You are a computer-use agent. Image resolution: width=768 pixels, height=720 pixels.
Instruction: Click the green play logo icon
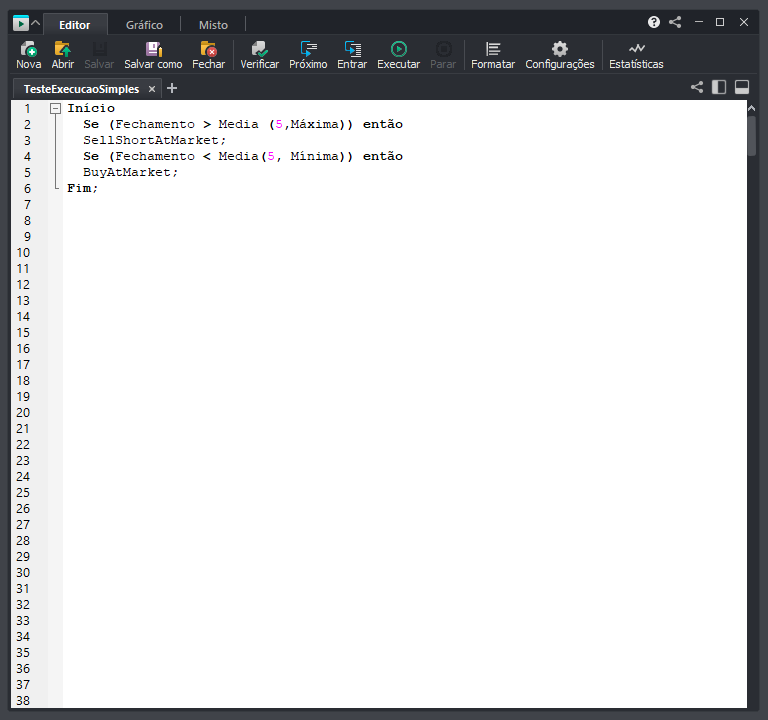21,23
